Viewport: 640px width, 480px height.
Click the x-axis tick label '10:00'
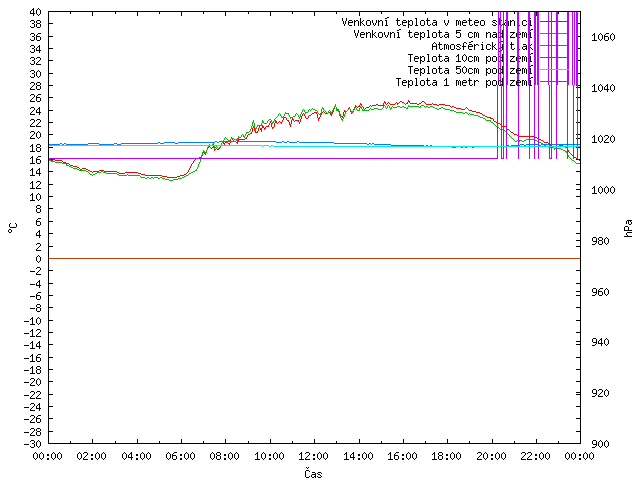[269, 456]
